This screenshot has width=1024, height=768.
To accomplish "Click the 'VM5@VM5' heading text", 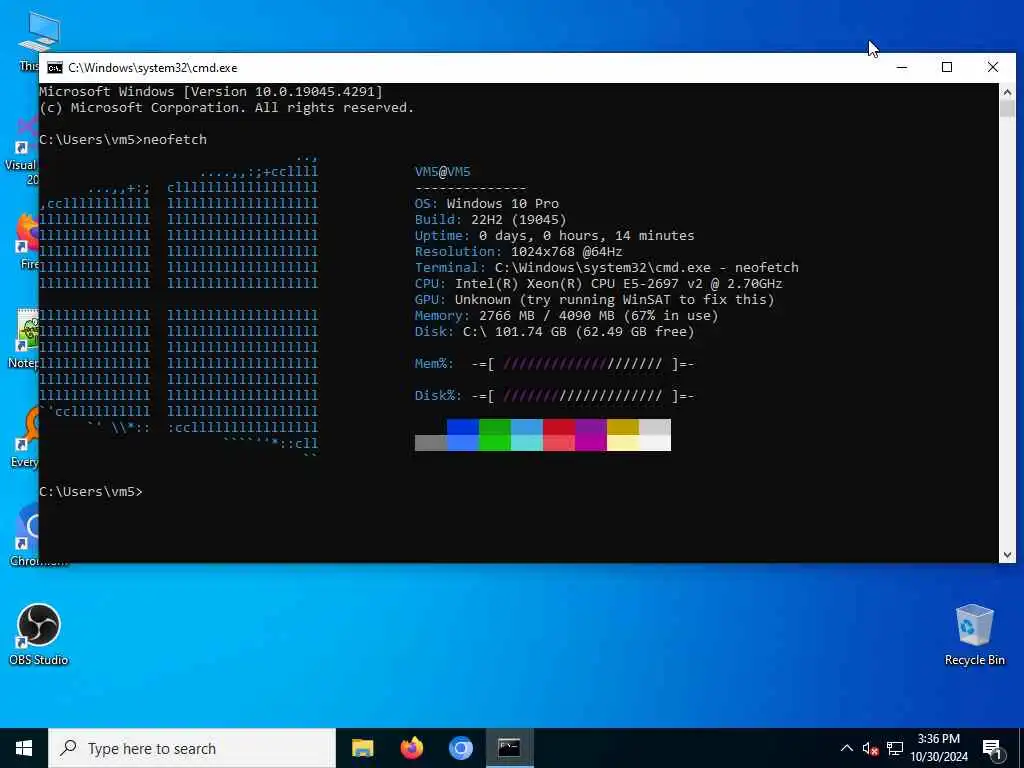I will [x=443, y=172].
